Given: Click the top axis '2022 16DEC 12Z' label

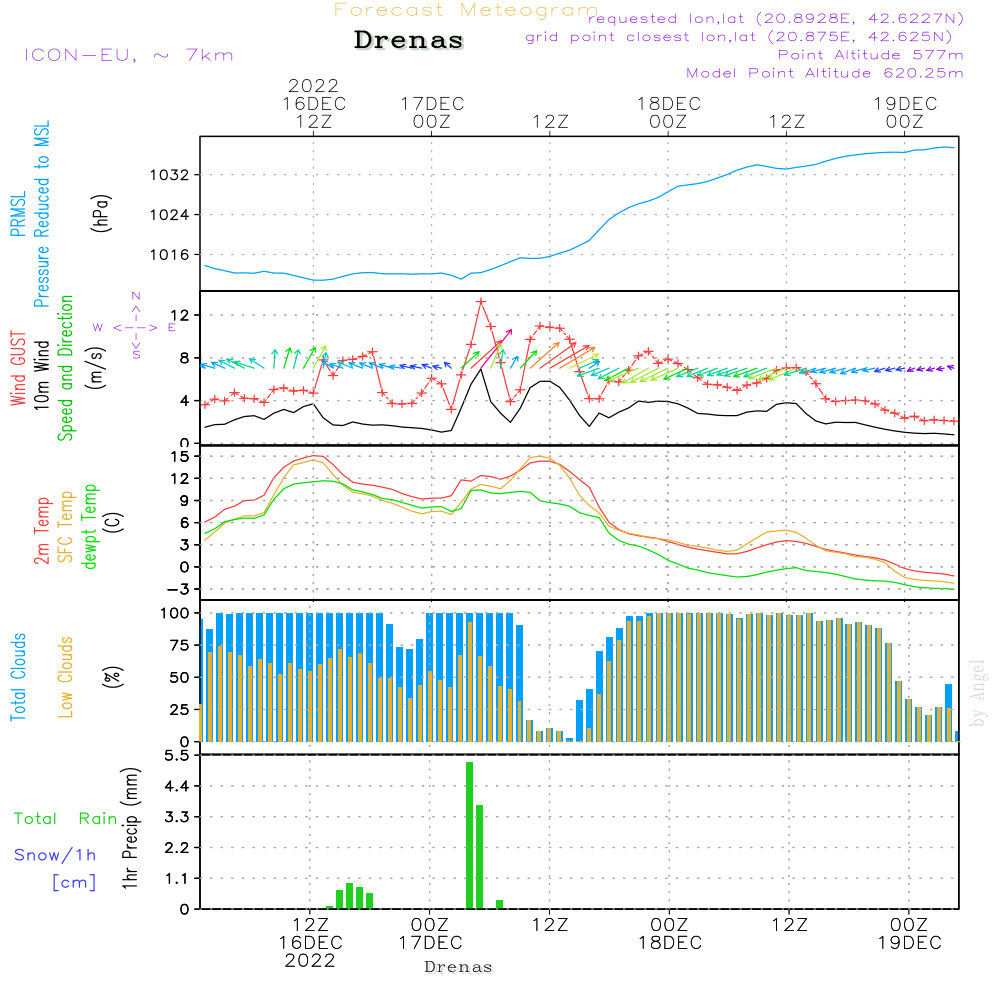Looking at the screenshot, I should tap(314, 103).
